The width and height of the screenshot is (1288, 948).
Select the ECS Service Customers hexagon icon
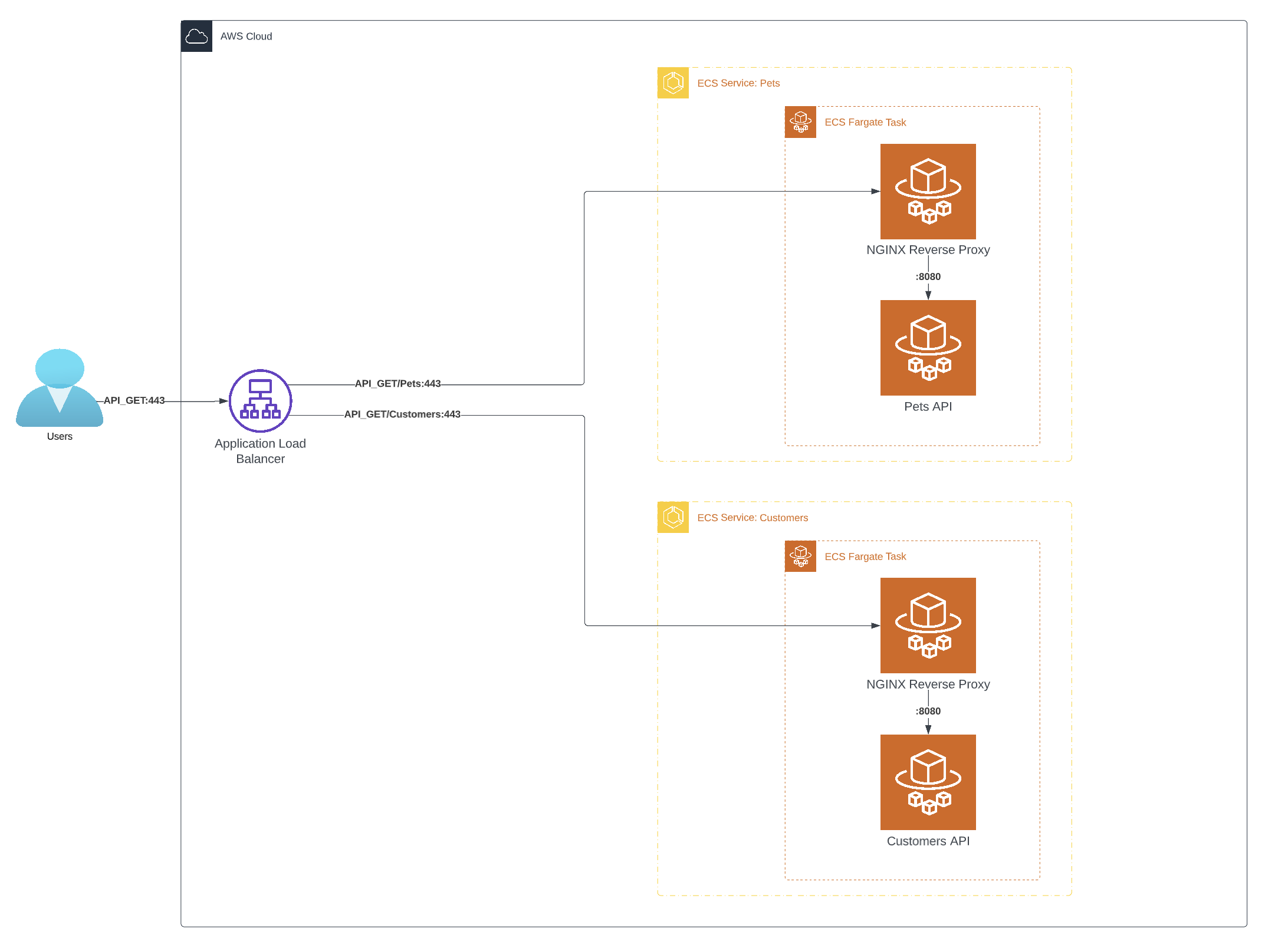673,517
